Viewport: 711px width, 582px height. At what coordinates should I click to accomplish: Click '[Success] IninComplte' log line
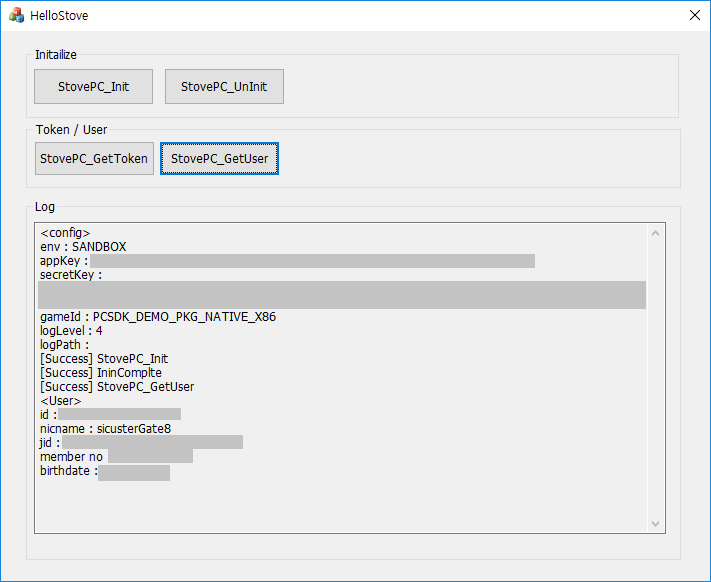101,373
